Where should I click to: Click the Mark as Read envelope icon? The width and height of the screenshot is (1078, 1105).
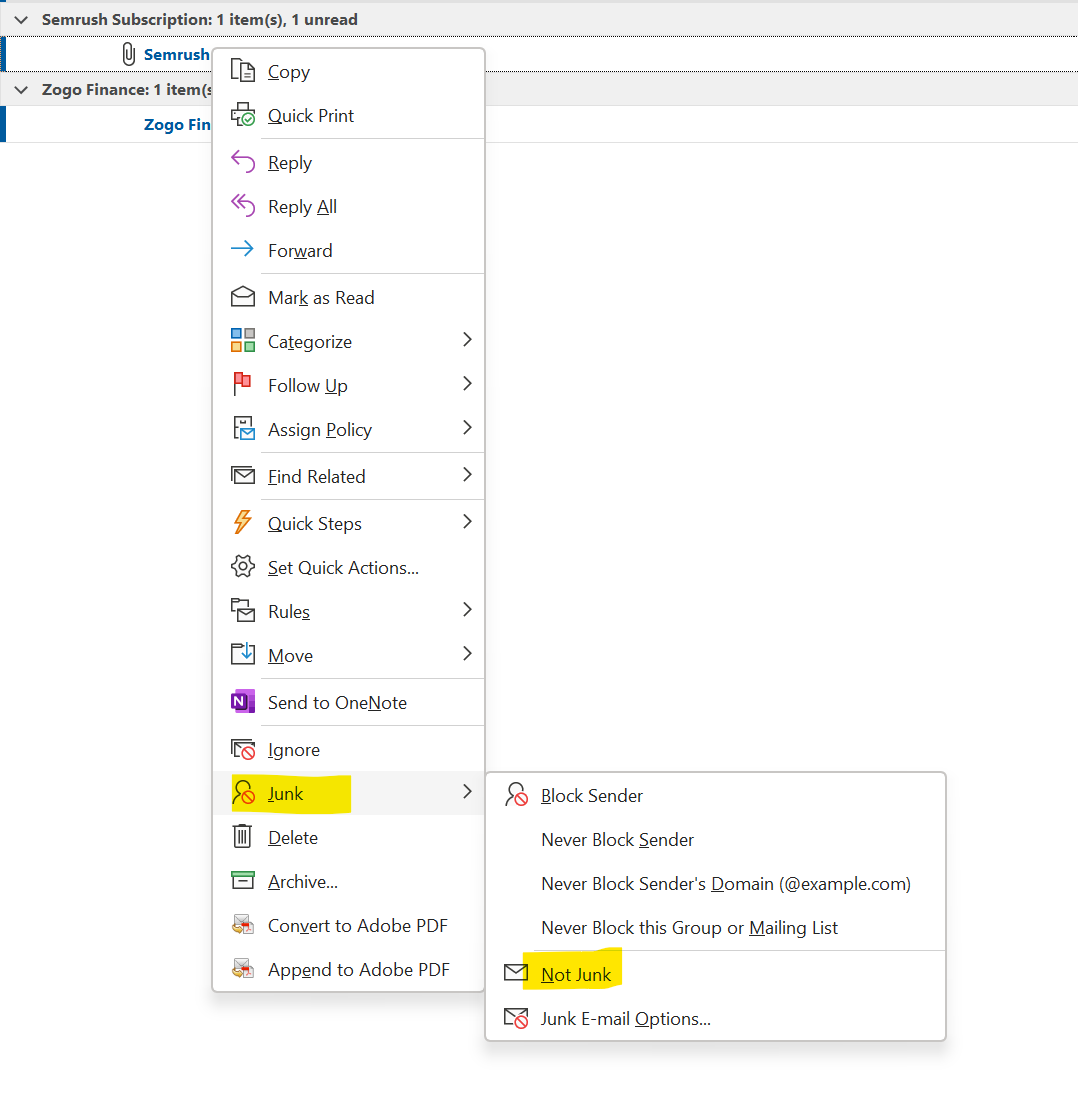242,296
